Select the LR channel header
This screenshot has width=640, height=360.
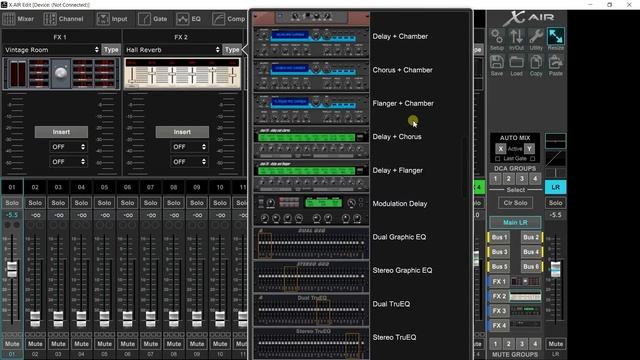(556, 187)
